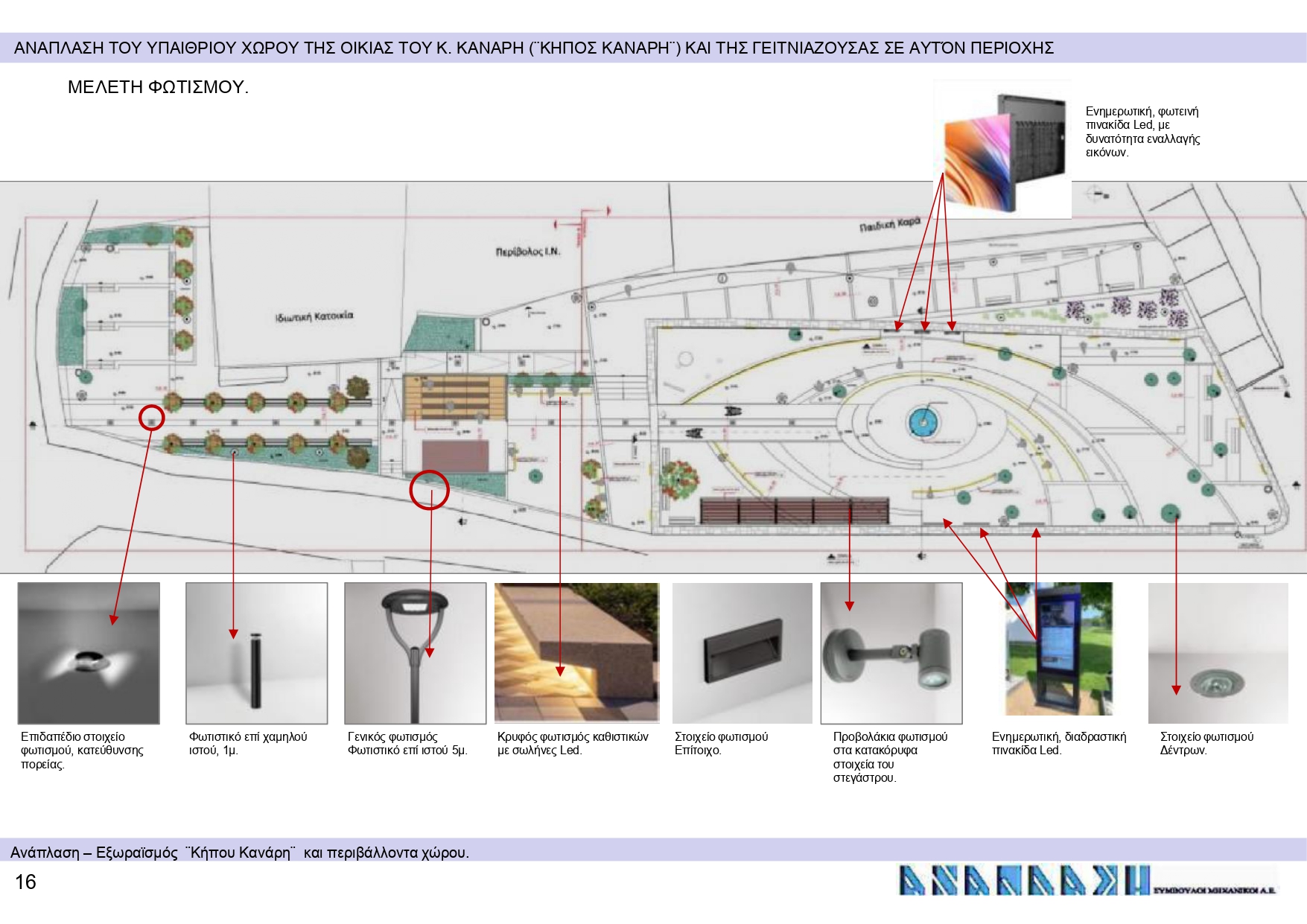Click the 'ΜΕΛΕΤΗ ΦΩΤΙΣΜΟΥ.' heading
This screenshot has width=1307, height=924.
point(158,87)
